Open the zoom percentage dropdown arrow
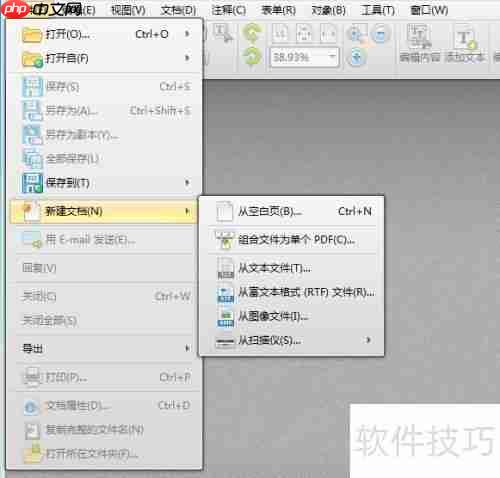 (x=332, y=57)
